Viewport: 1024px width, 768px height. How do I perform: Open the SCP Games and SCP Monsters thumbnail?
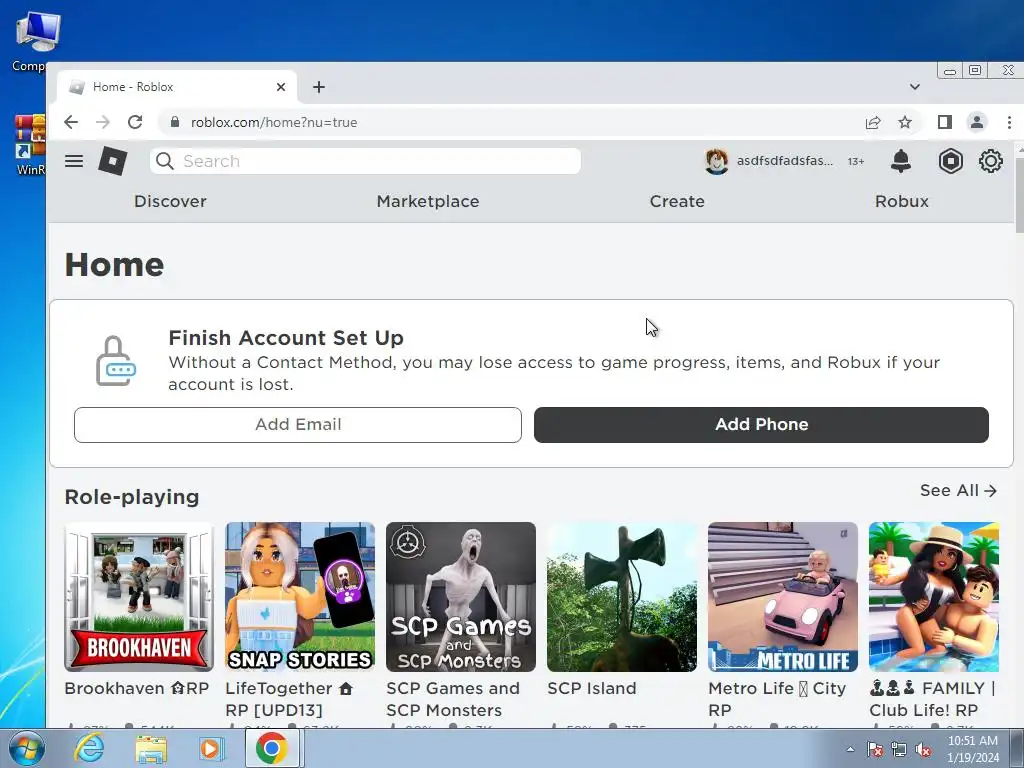click(460, 596)
